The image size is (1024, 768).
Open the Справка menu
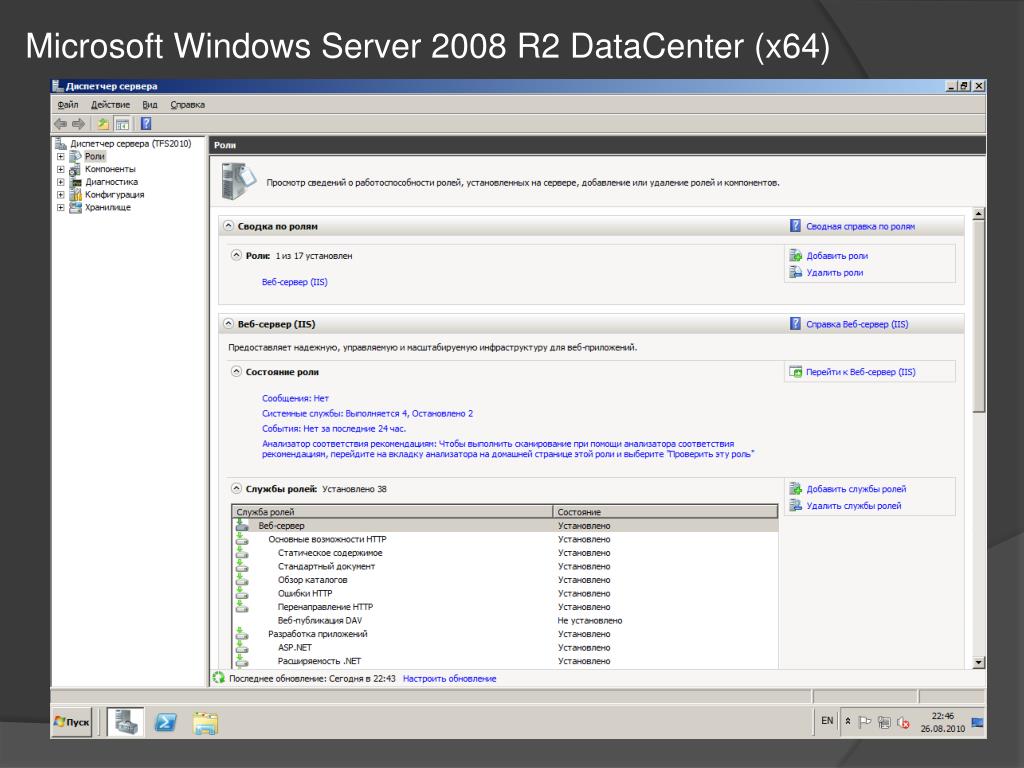click(187, 104)
